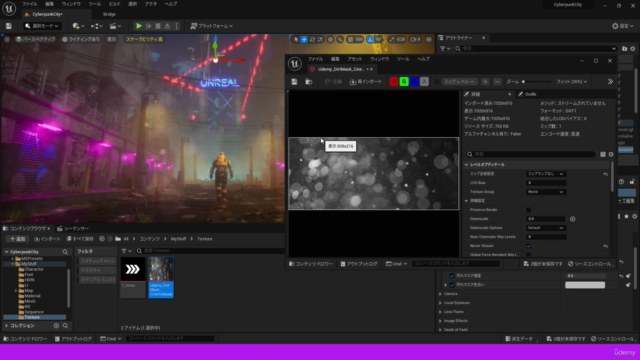Toggle the green channel view
Viewport: 640px width, 360px height.
(x=404, y=82)
